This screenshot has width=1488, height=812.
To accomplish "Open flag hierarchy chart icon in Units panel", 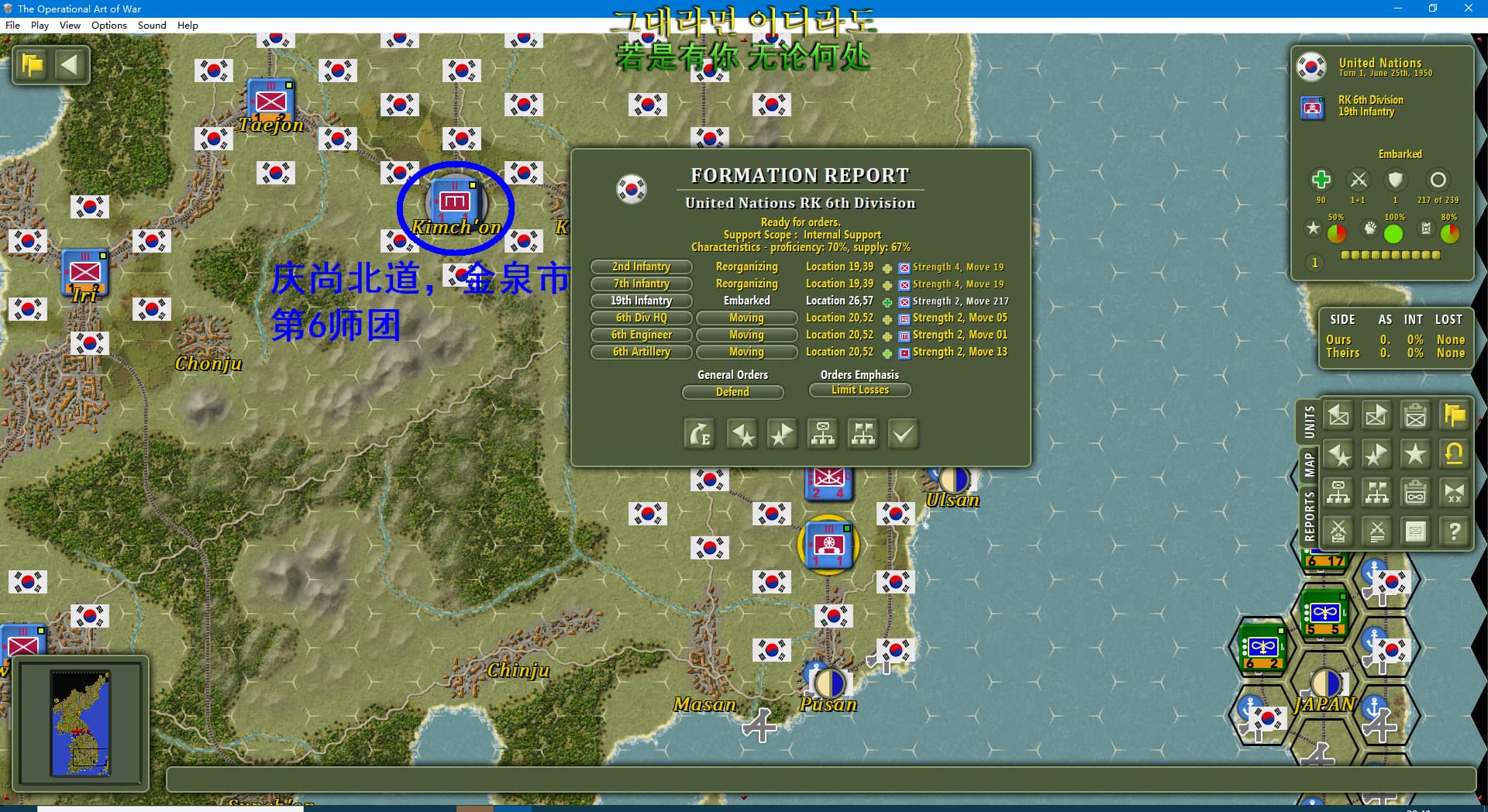I will click(x=1376, y=493).
